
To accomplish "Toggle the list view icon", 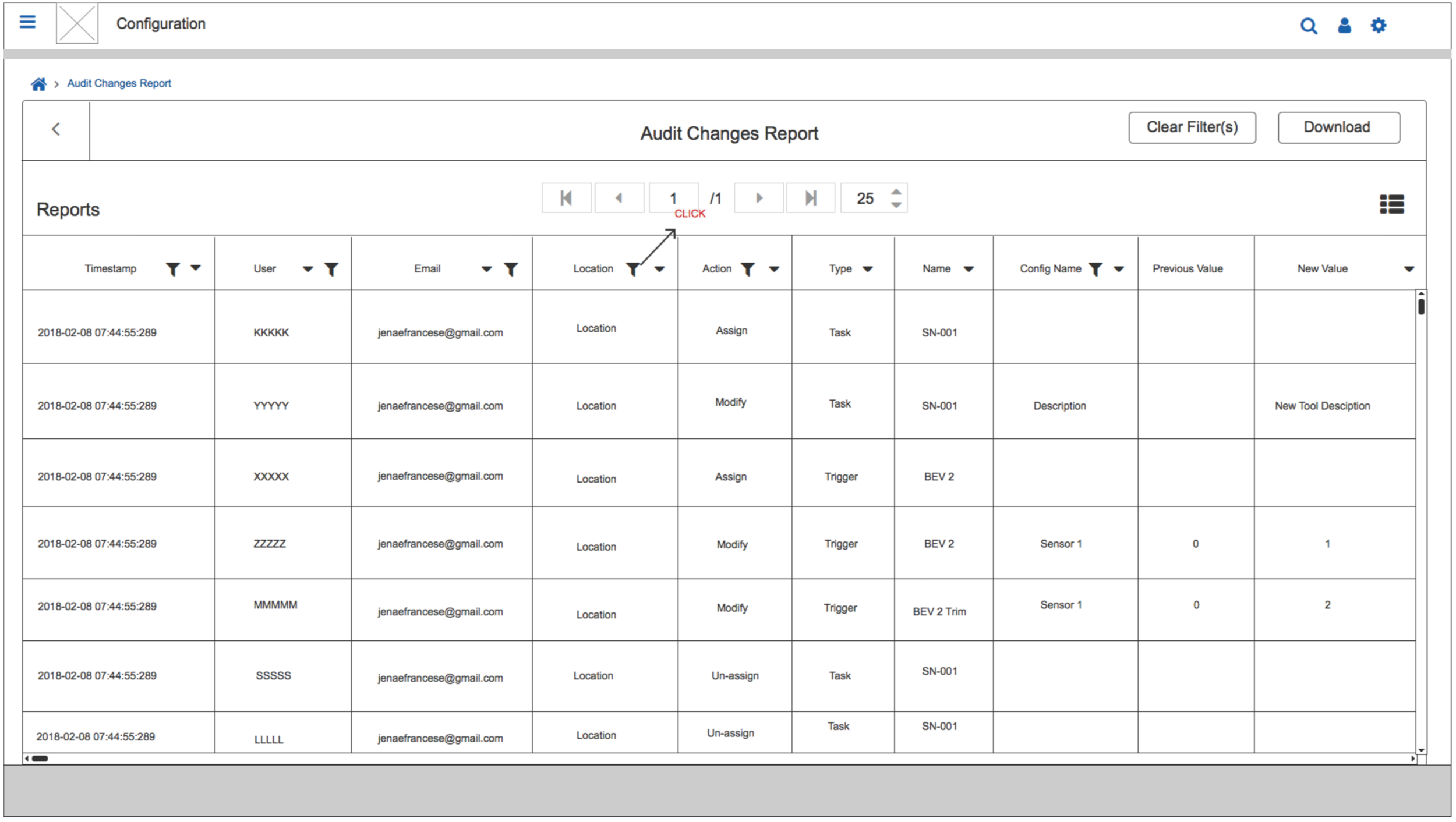I will tap(1391, 204).
